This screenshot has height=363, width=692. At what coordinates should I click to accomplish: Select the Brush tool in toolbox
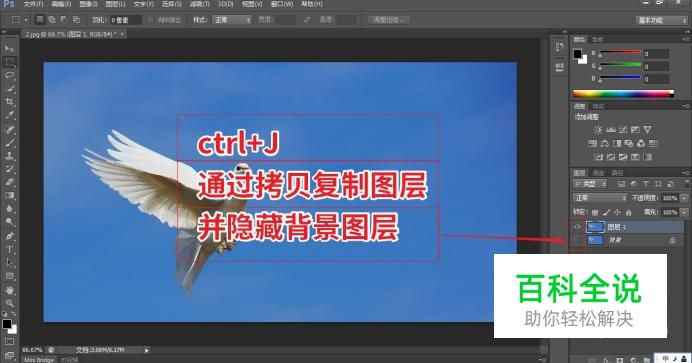(9, 142)
